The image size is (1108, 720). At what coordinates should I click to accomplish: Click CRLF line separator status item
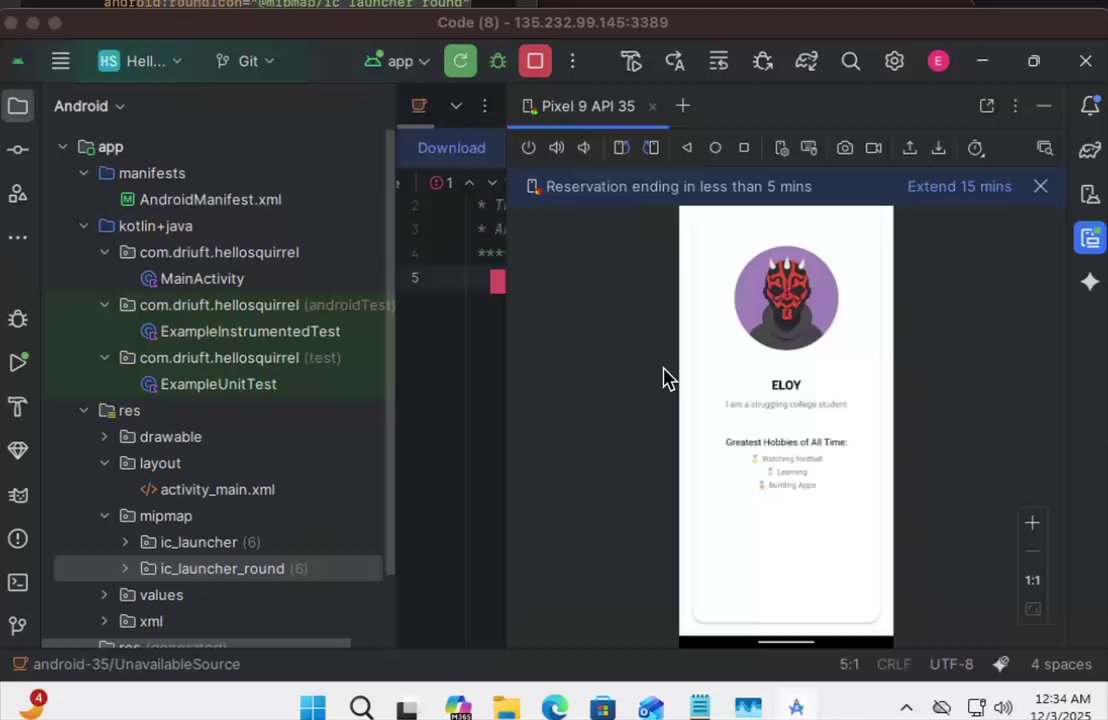[893, 664]
